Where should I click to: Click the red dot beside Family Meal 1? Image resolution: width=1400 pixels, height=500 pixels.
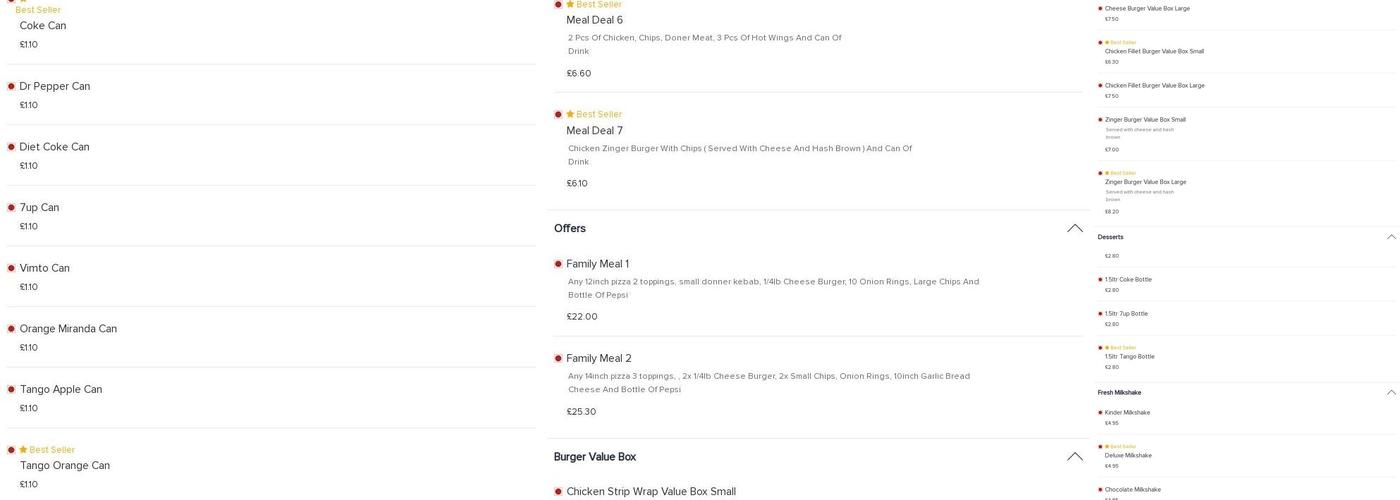click(x=558, y=264)
